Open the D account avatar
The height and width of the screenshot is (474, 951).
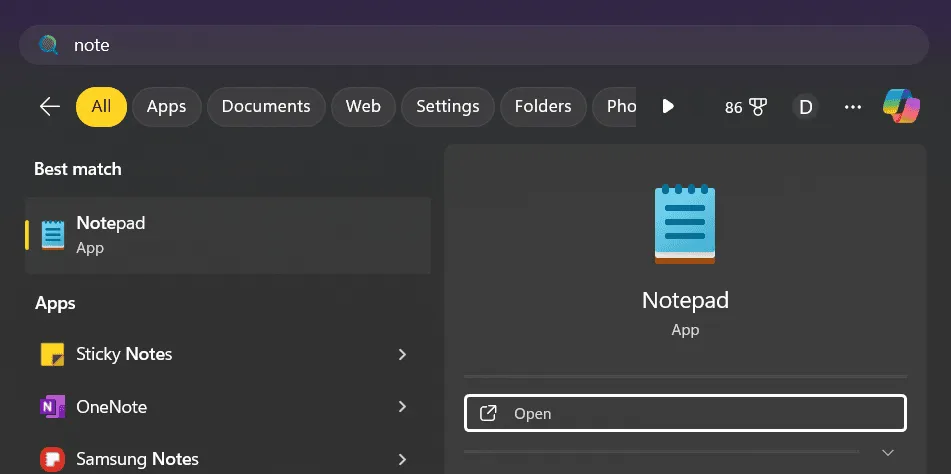tap(805, 107)
